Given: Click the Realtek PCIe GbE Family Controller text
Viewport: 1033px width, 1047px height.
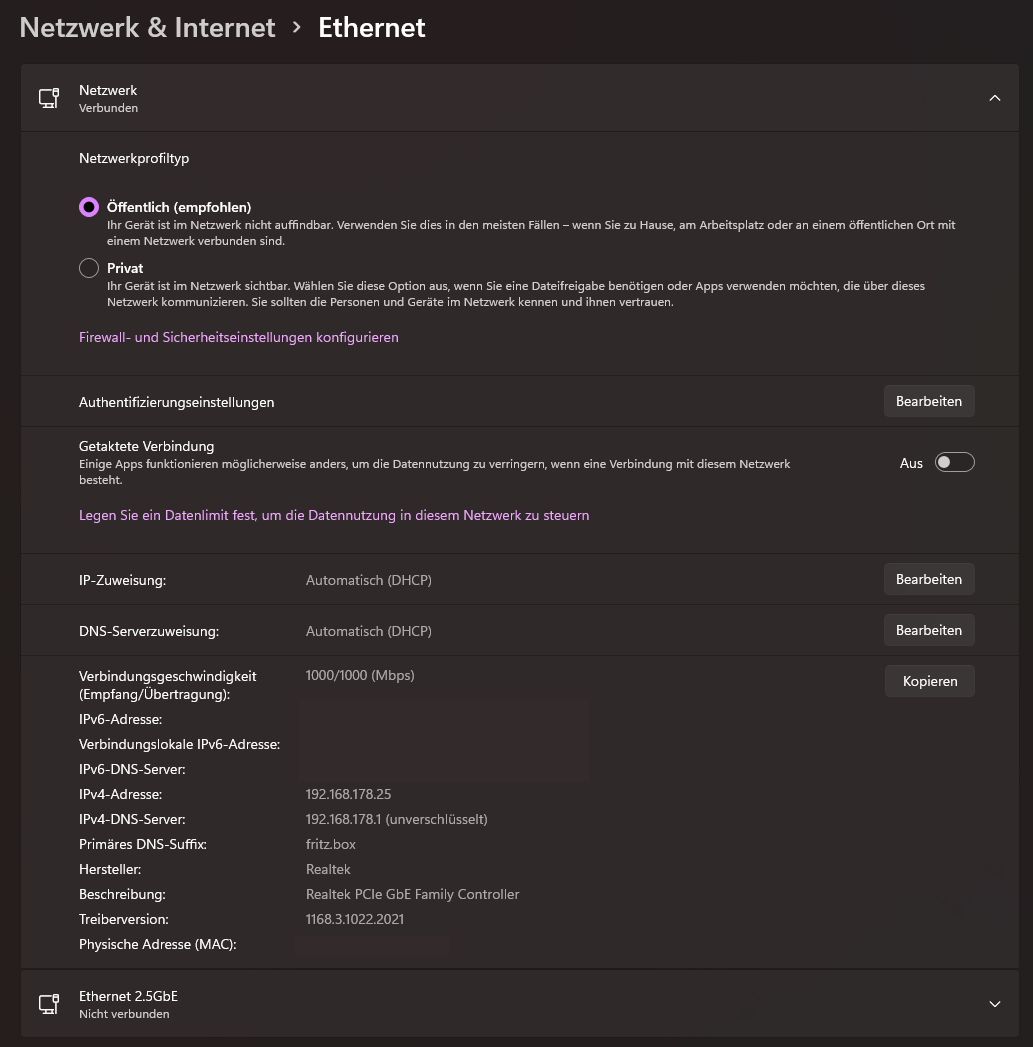Looking at the screenshot, I should pos(412,894).
